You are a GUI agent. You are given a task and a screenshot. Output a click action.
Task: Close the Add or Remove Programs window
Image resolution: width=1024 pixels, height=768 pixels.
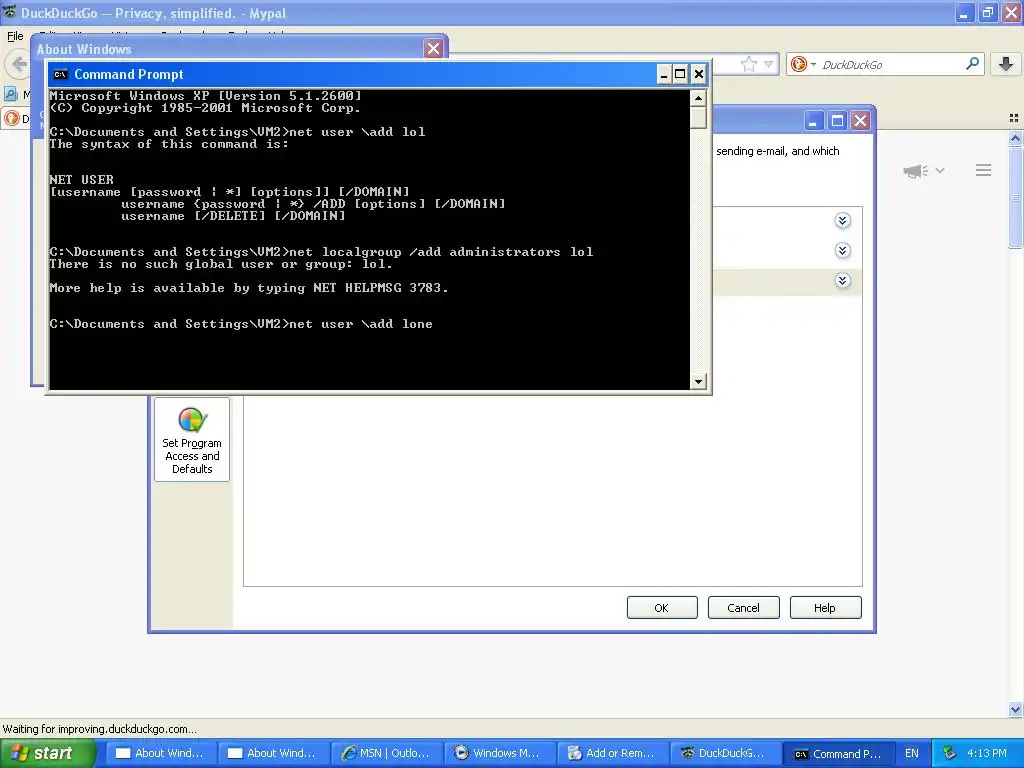[861, 121]
